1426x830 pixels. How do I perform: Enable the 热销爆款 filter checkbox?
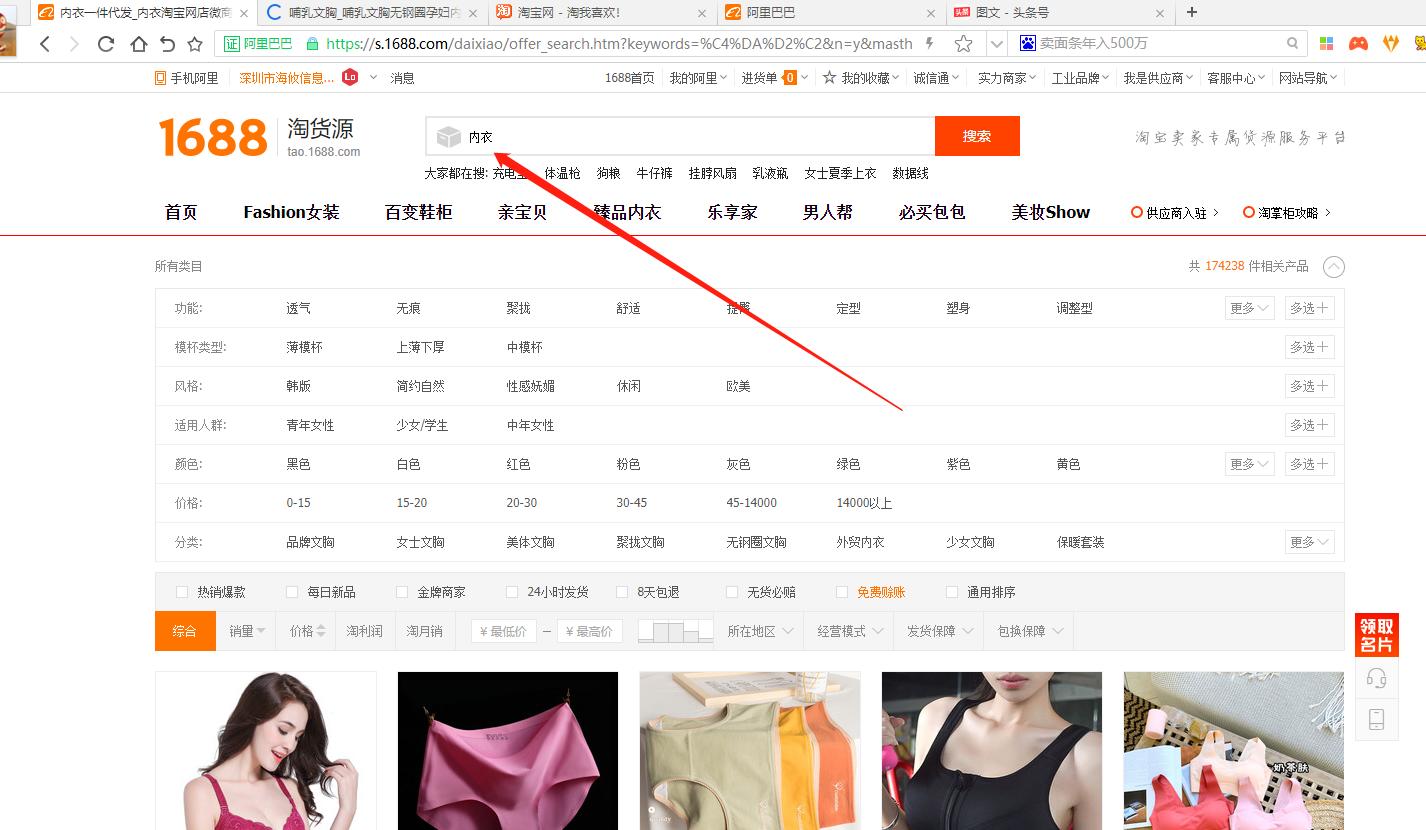(182, 591)
